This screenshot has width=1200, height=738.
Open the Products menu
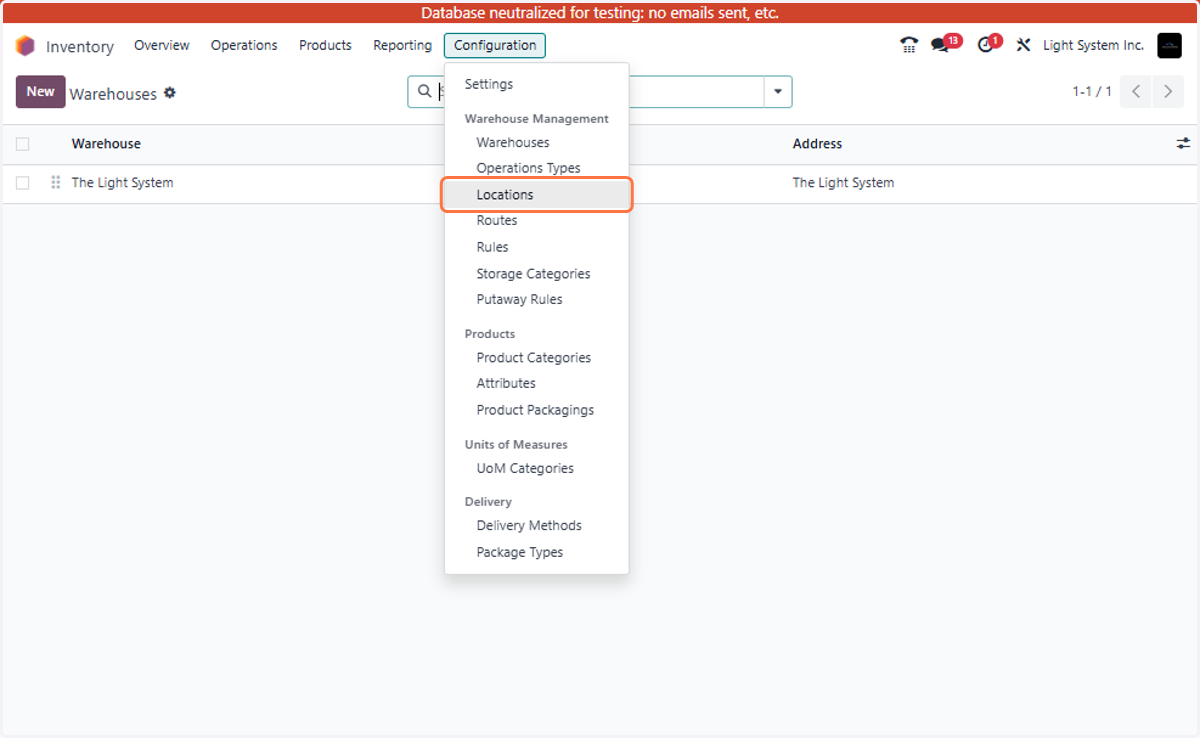coord(325,46)
